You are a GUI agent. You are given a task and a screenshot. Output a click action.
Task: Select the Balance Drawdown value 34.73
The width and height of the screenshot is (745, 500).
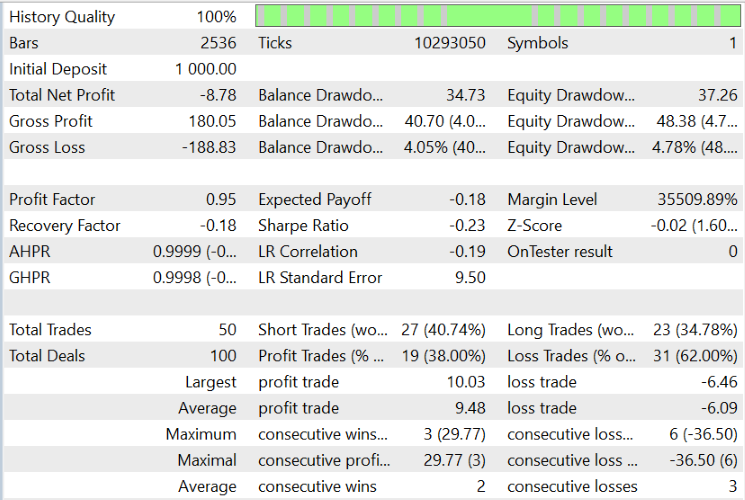pyautogui.click(x=466, y=96)
